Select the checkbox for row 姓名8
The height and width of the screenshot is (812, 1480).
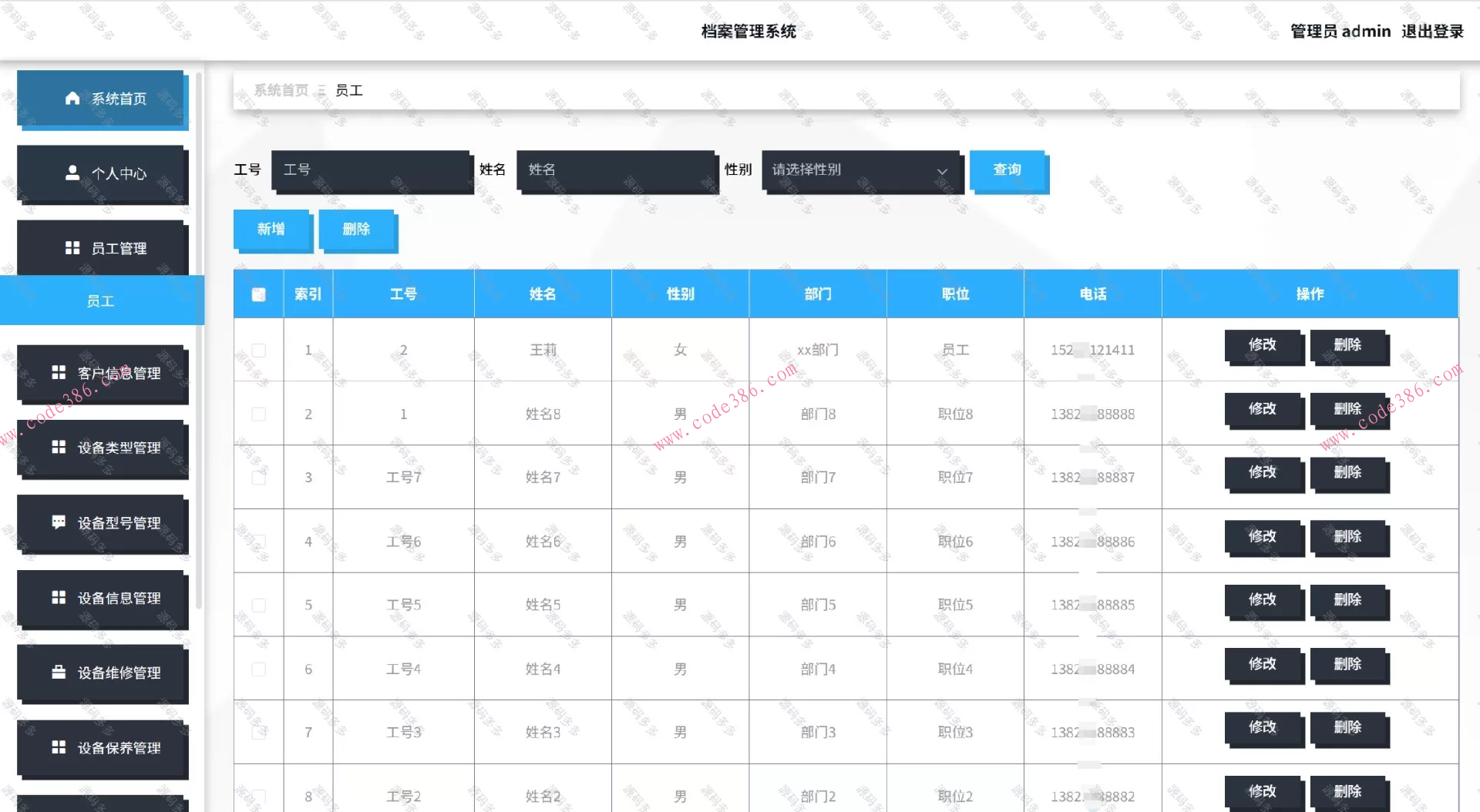258,414
